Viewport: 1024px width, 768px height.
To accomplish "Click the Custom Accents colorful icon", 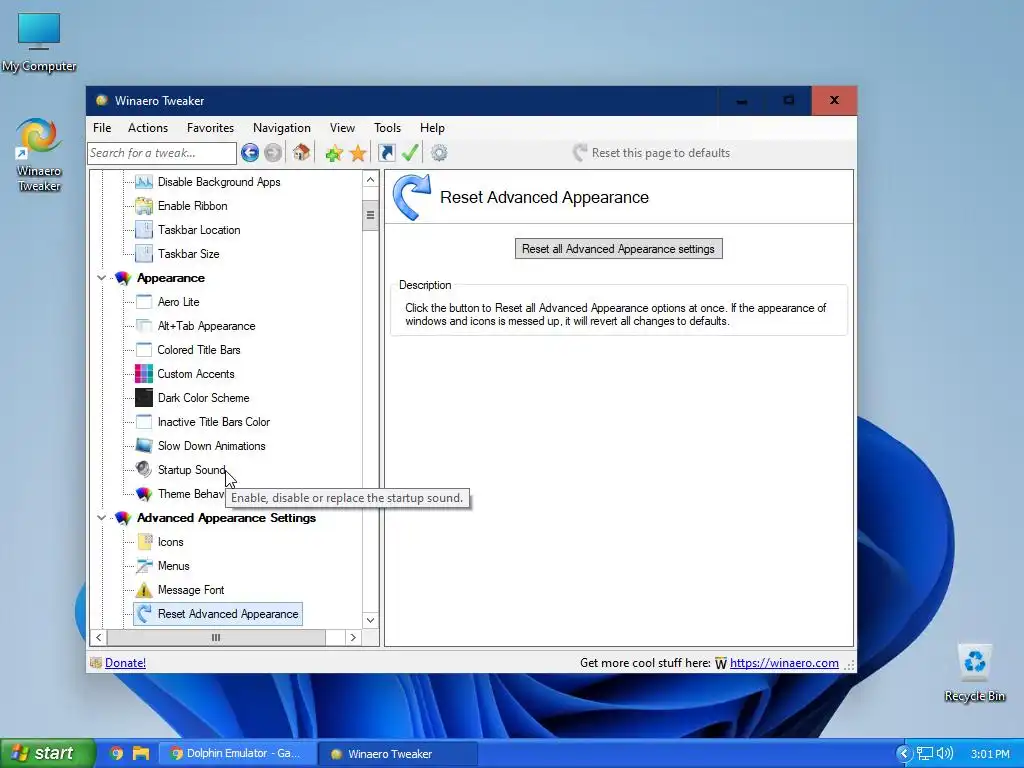I will pyautogui.click(x=144, y=374).
